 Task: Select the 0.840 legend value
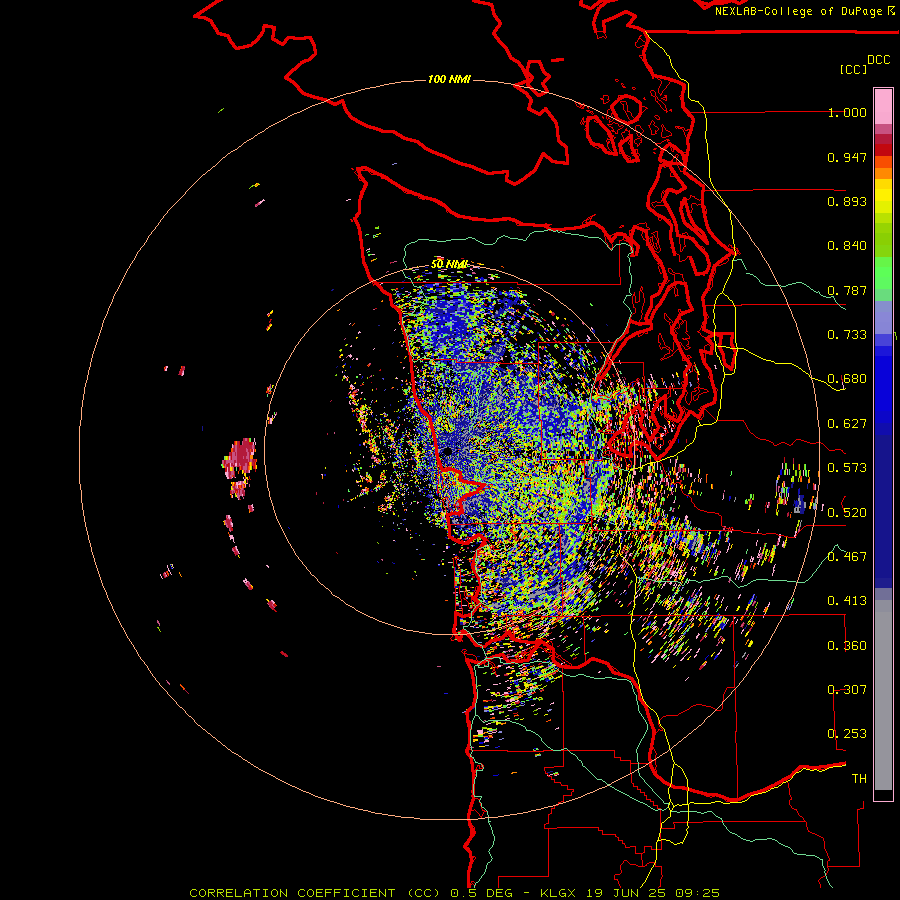[847, 246]
